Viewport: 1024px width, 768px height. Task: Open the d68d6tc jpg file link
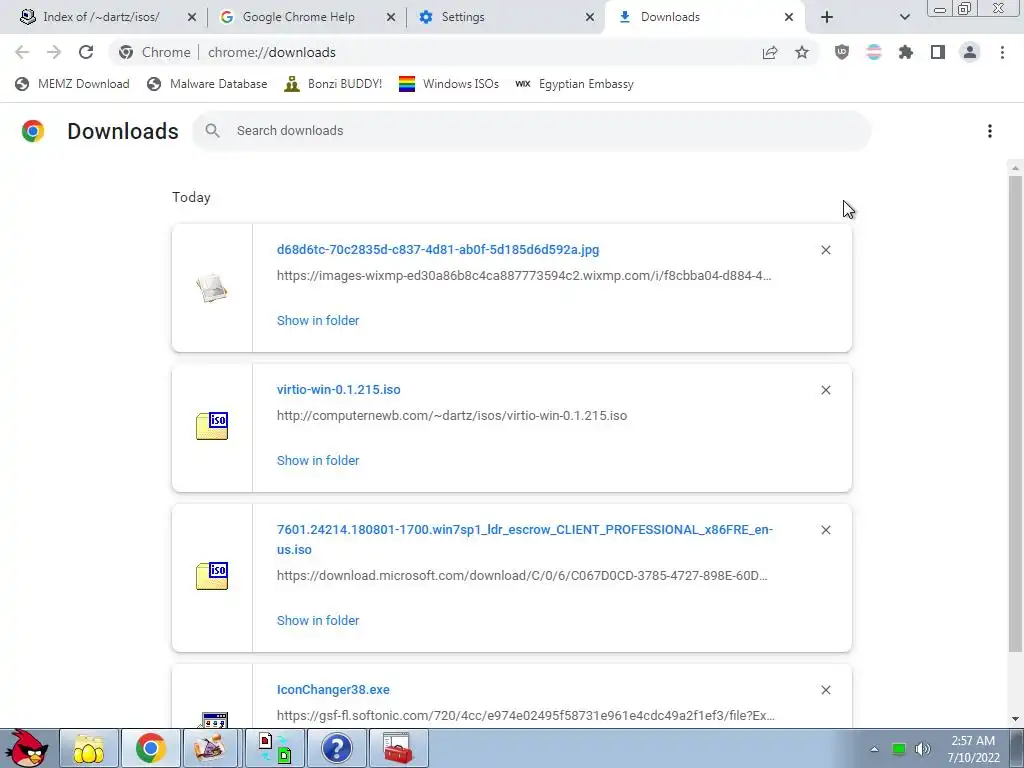pos(438,249)
